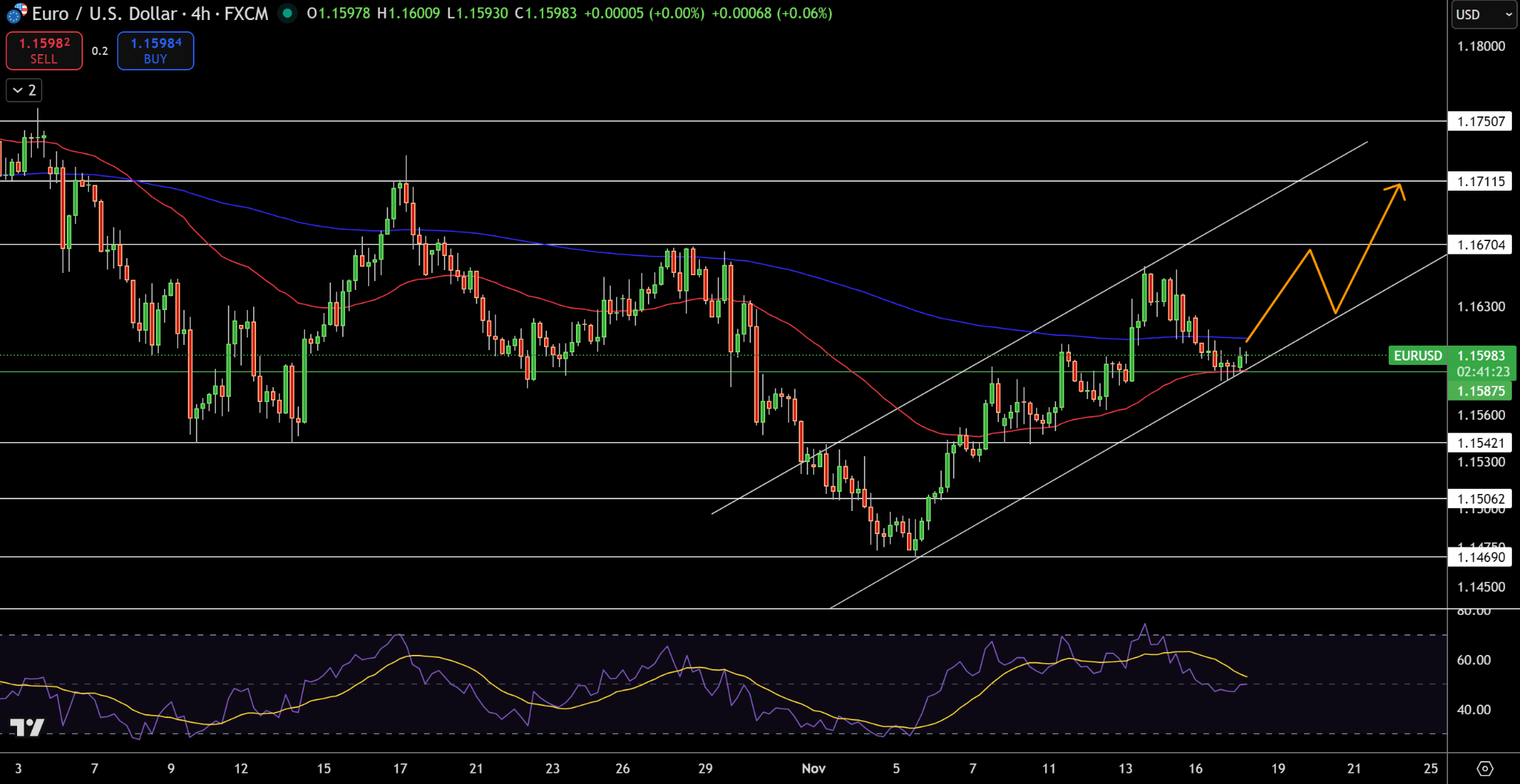1520x784 pixels.
Task: Expand the USD selector arrow
Action: tap(1508, 13)
